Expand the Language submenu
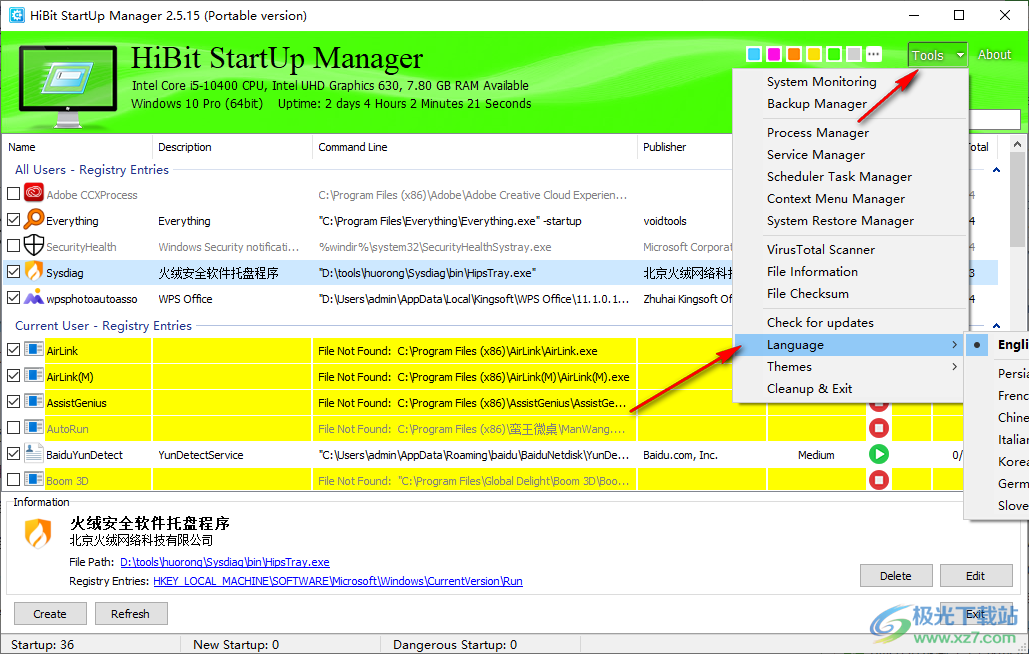Image resolution: width=1029 pixels, height=654 pixels. (849, 344)
